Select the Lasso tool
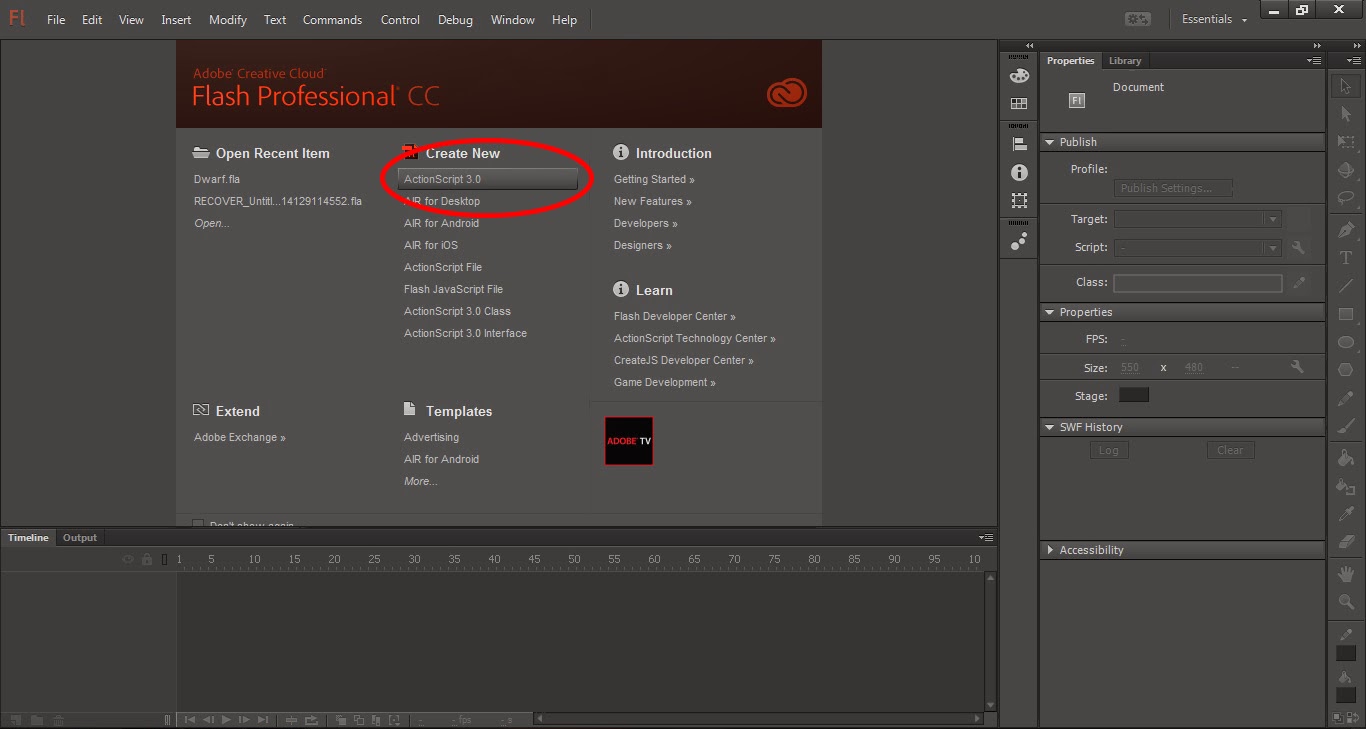Screen dimensions: 1366x729 (x=1346, y=198)
